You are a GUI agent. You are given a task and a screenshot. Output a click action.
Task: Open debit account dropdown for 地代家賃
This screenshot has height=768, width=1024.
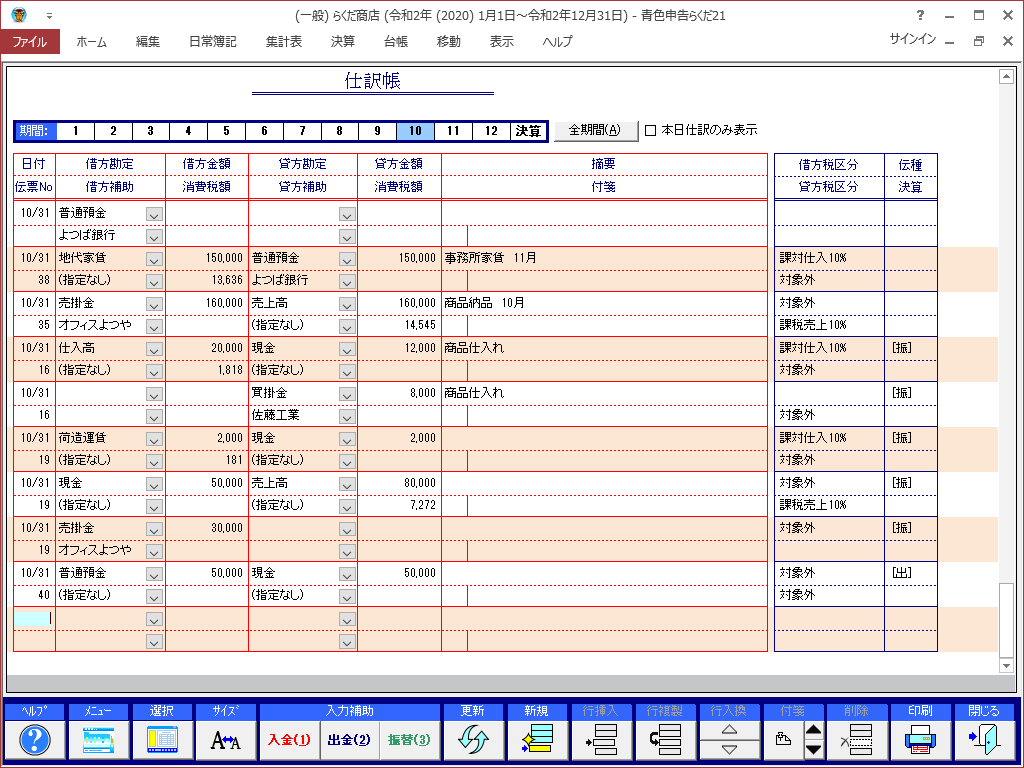(x=154, y=259)
